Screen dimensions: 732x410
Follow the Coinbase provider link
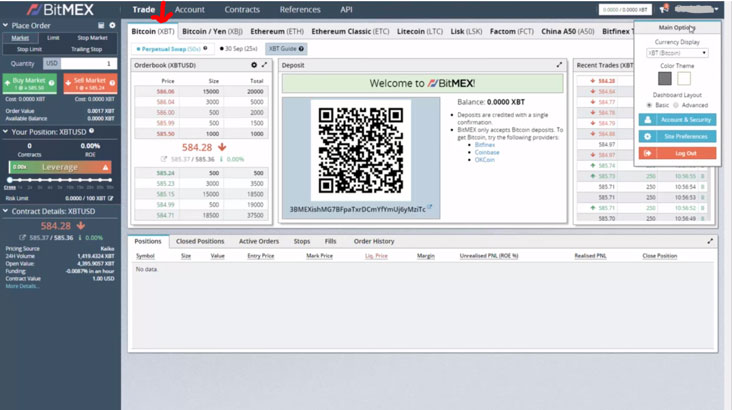pos(487,152)
